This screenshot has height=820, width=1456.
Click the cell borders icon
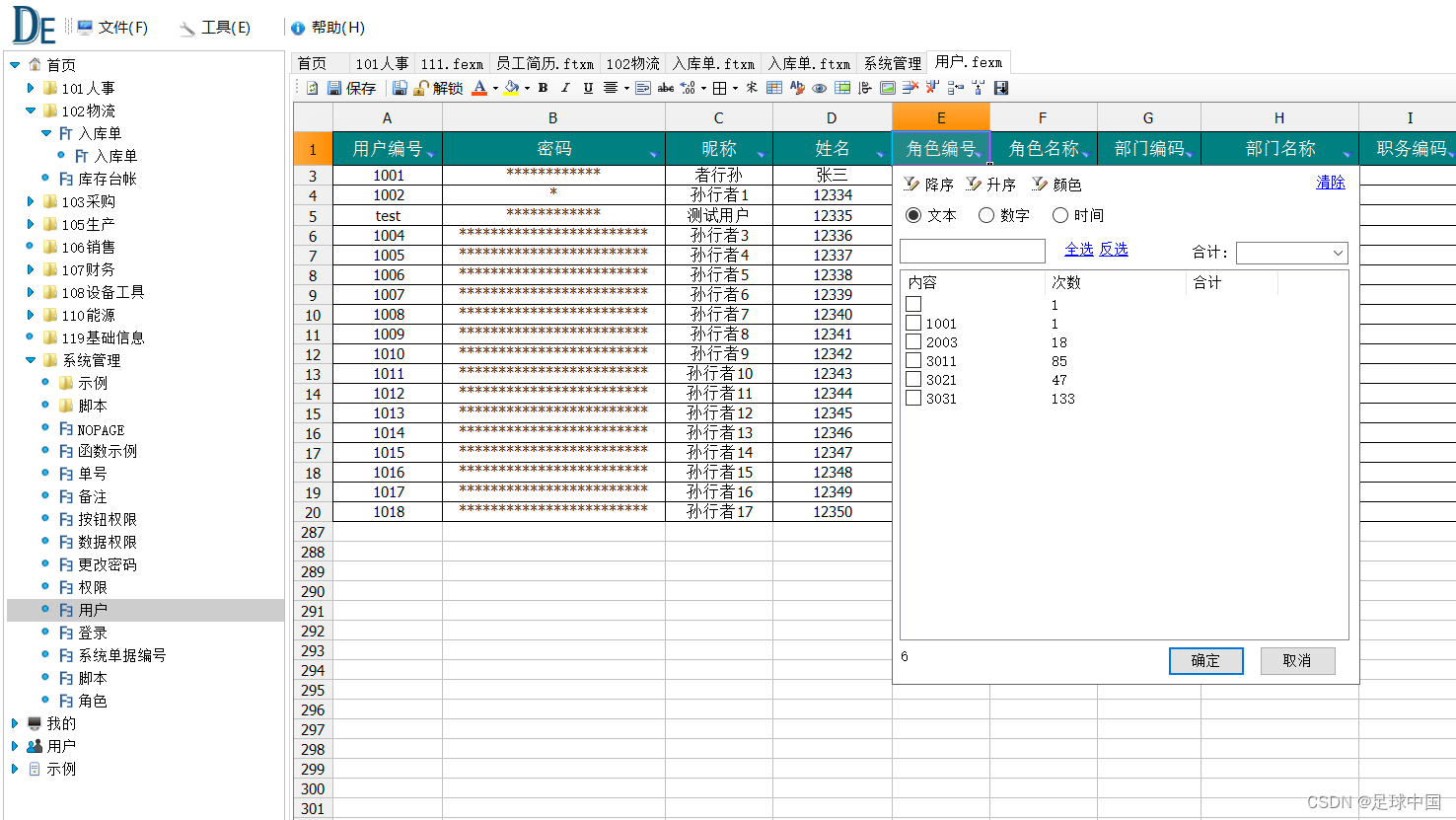click(x=719, y=88)
